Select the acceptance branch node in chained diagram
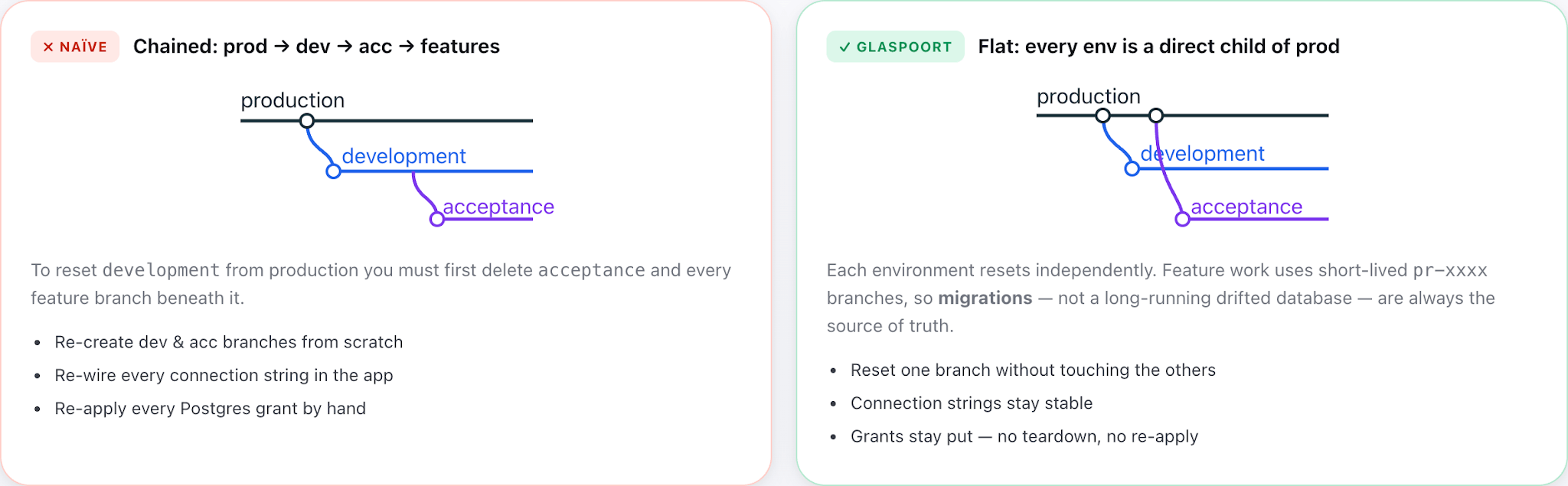The width and height of the screenshot is (1568, 486). pyautogui.click(x=437, y=220)
